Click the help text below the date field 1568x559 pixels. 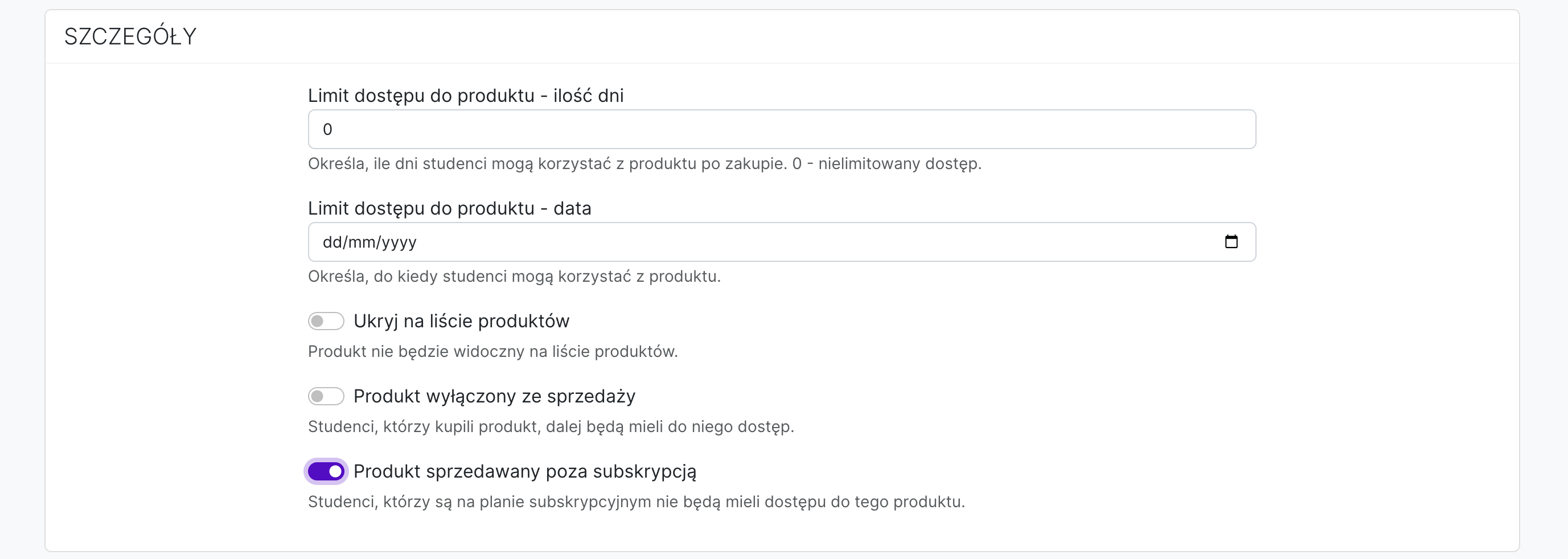click(514, 277)
